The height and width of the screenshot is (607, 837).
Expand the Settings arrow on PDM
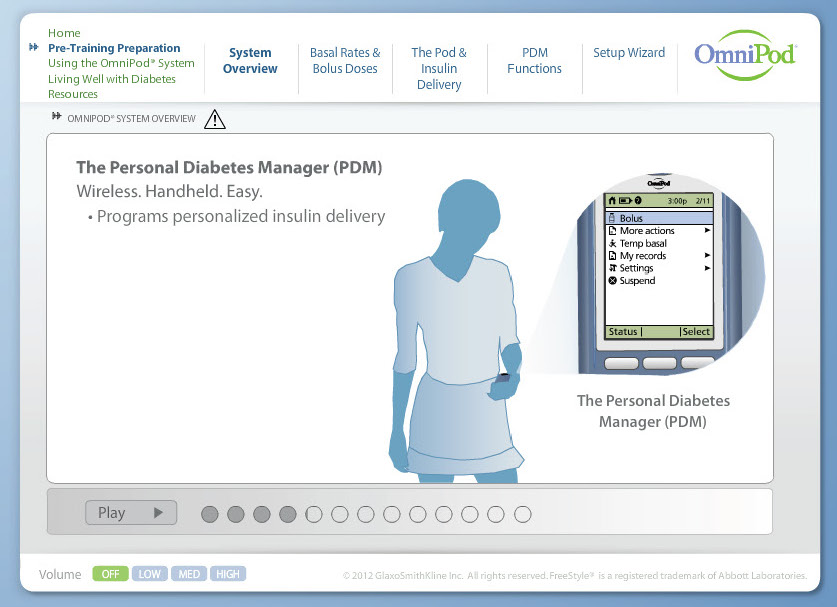[x=707, y=268]
